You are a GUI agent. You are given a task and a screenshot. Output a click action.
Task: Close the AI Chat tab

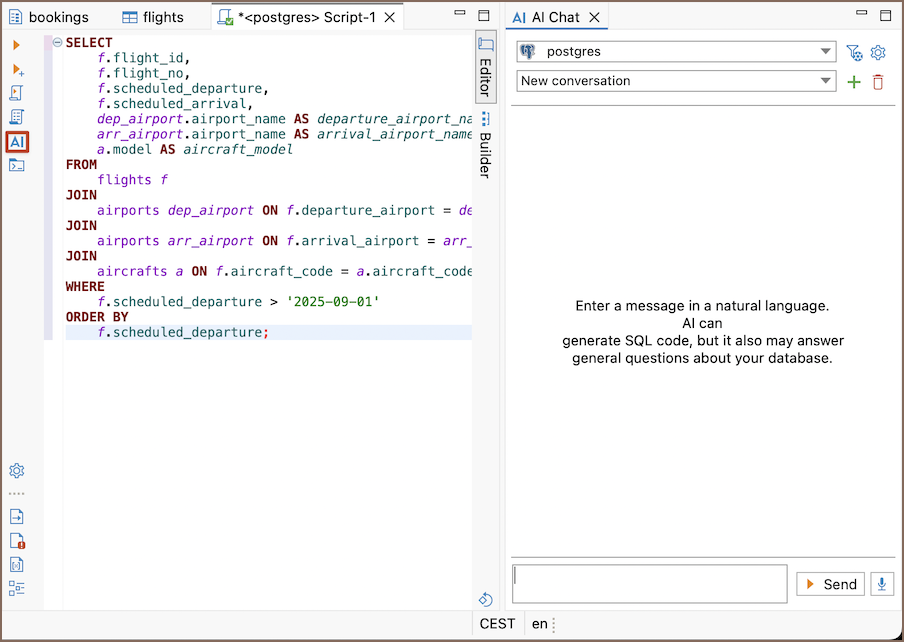(x=594, y=17)
